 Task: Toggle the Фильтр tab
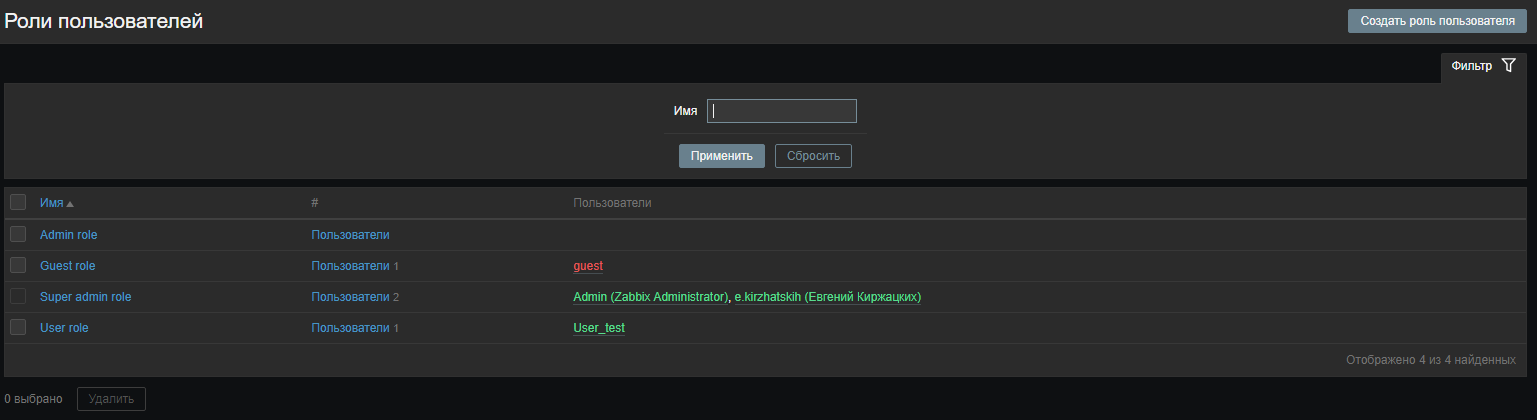pyautogui.click(x=1471, y=66)
